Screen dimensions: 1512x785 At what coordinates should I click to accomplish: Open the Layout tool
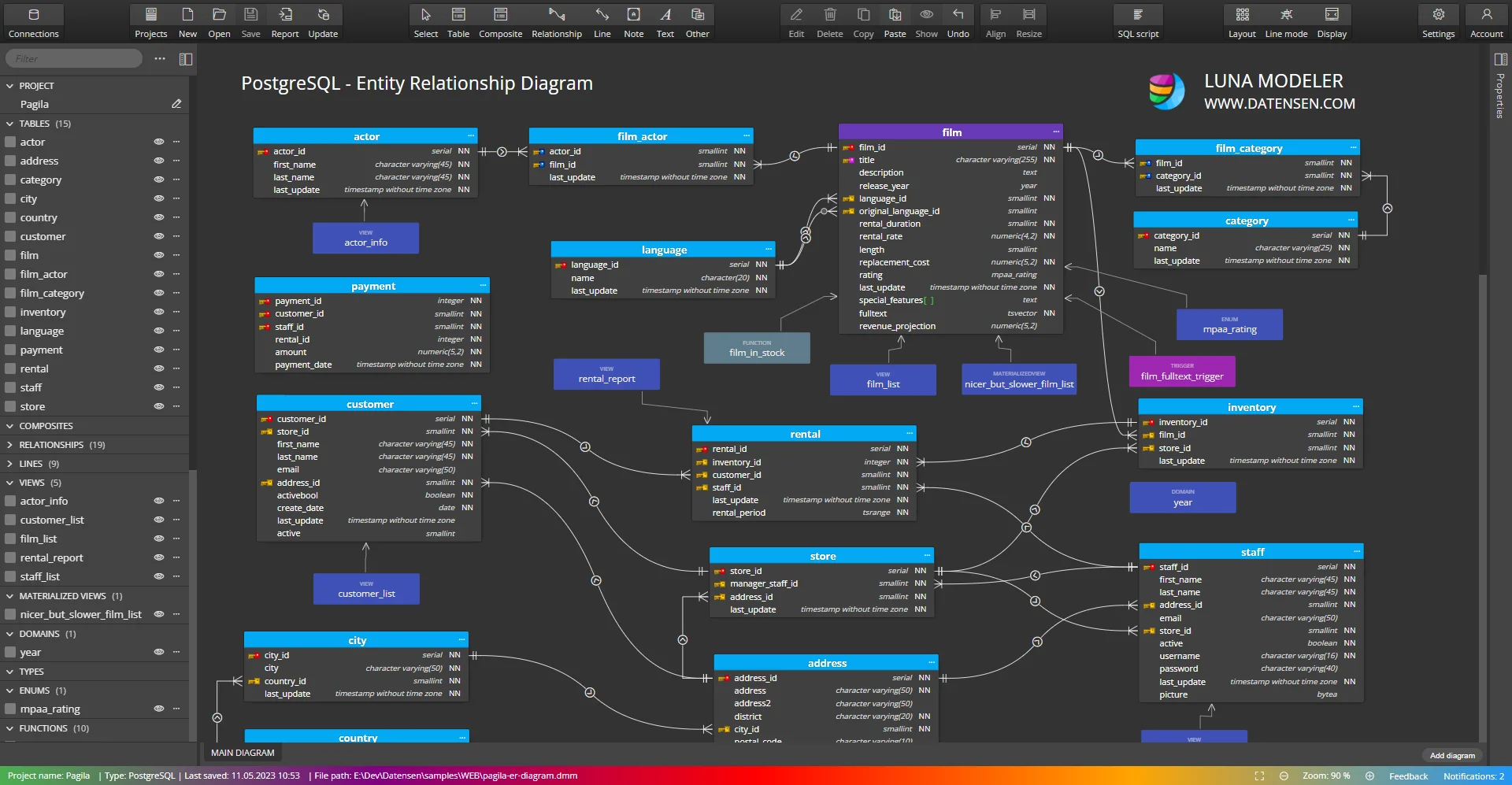[1241, 20]
